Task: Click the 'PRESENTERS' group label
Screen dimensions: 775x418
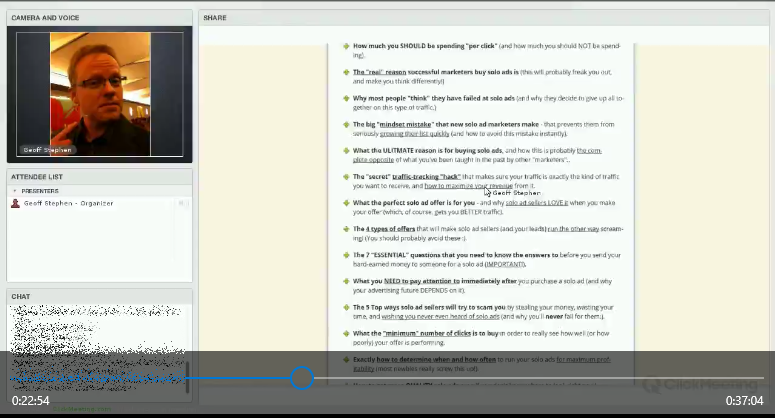Action: coord(40,191)
